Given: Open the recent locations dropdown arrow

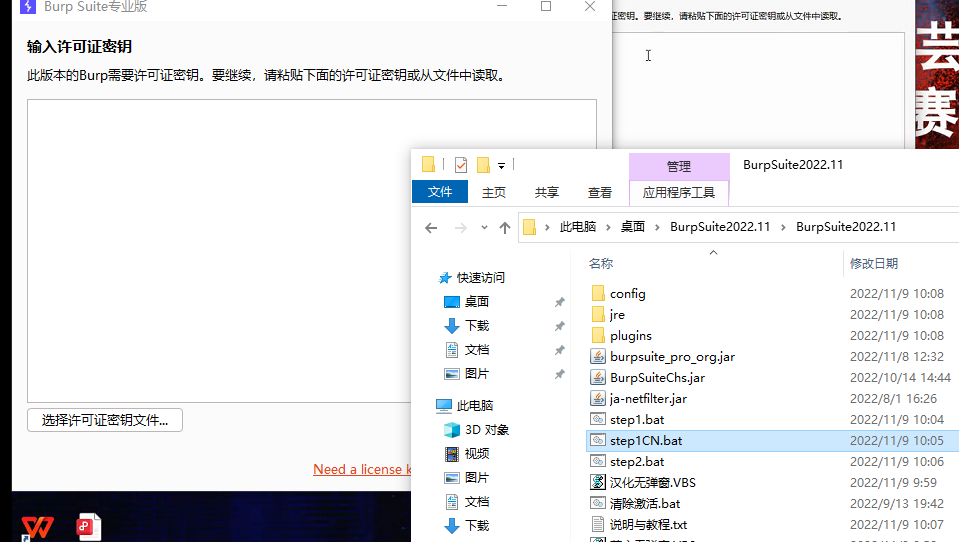Looking at the screenshot, I should [x=484, y=228].
